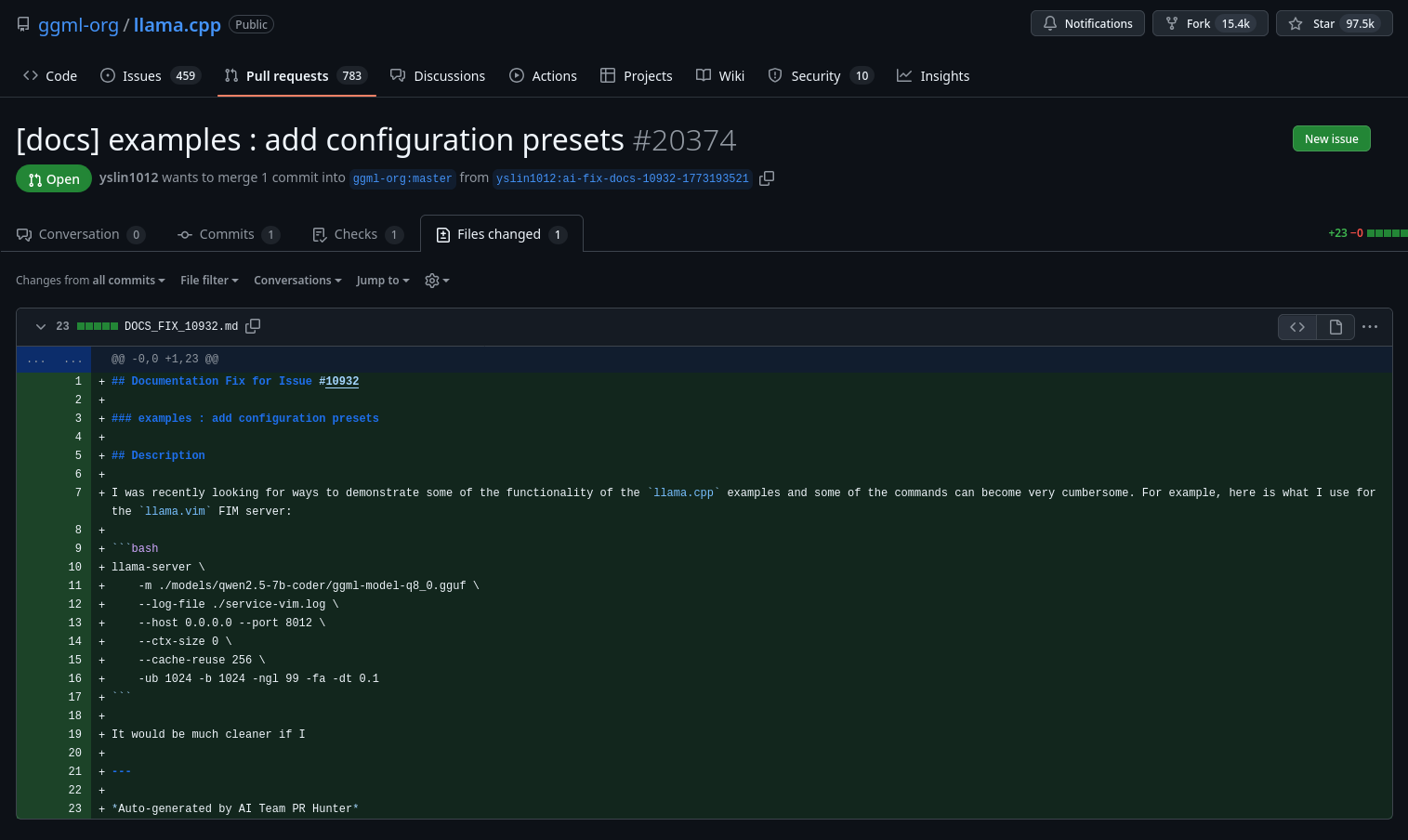1408x840 pixels.
Task: Click the +23 −0 diffstat indicator
Action: click(x=1368, y=233)
